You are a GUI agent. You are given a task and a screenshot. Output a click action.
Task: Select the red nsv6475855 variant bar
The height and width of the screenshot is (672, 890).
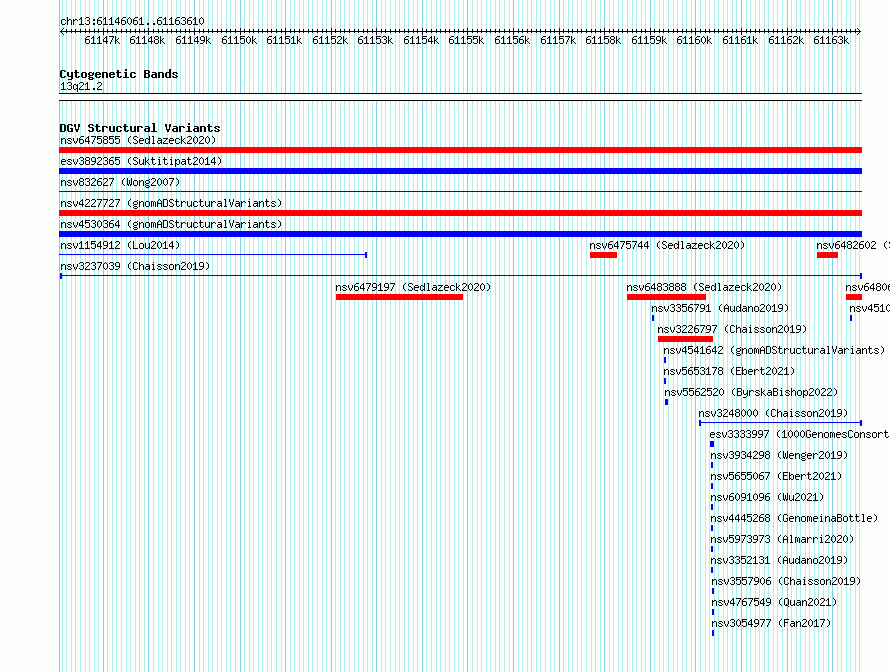tap(460, 150)
